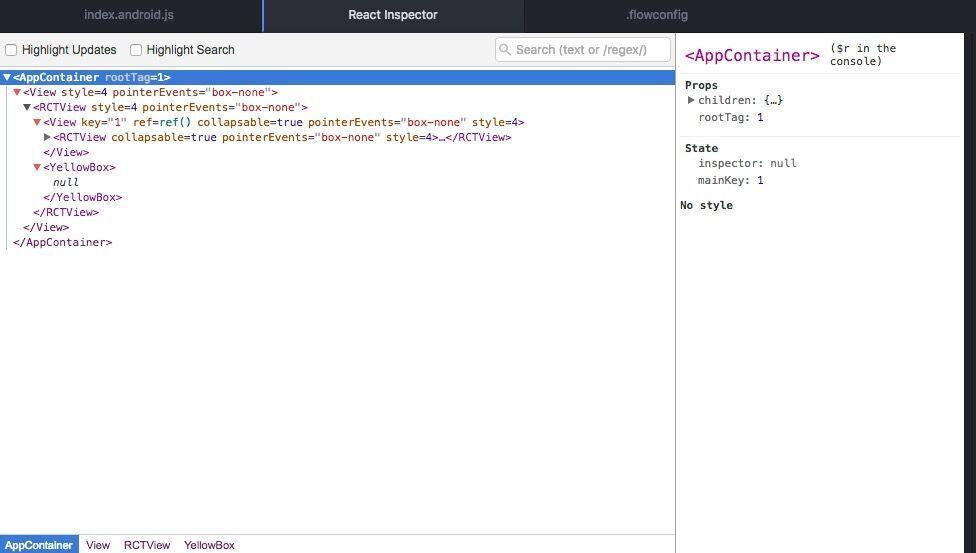
Task: Click RCTView in the bottom breadcrumb
Action: point(147,545)
